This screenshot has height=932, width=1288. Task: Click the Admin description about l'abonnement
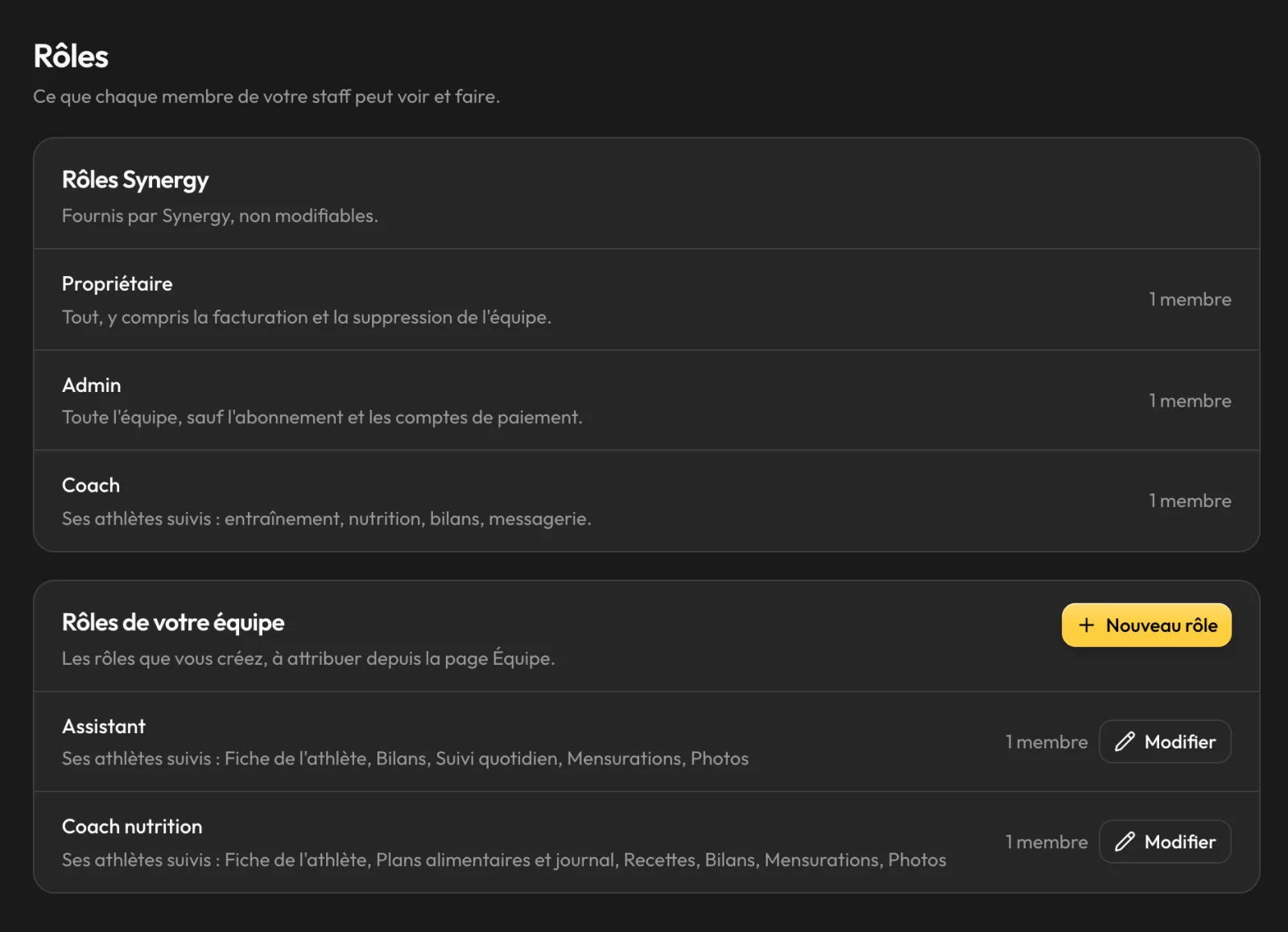pos(322,418)
